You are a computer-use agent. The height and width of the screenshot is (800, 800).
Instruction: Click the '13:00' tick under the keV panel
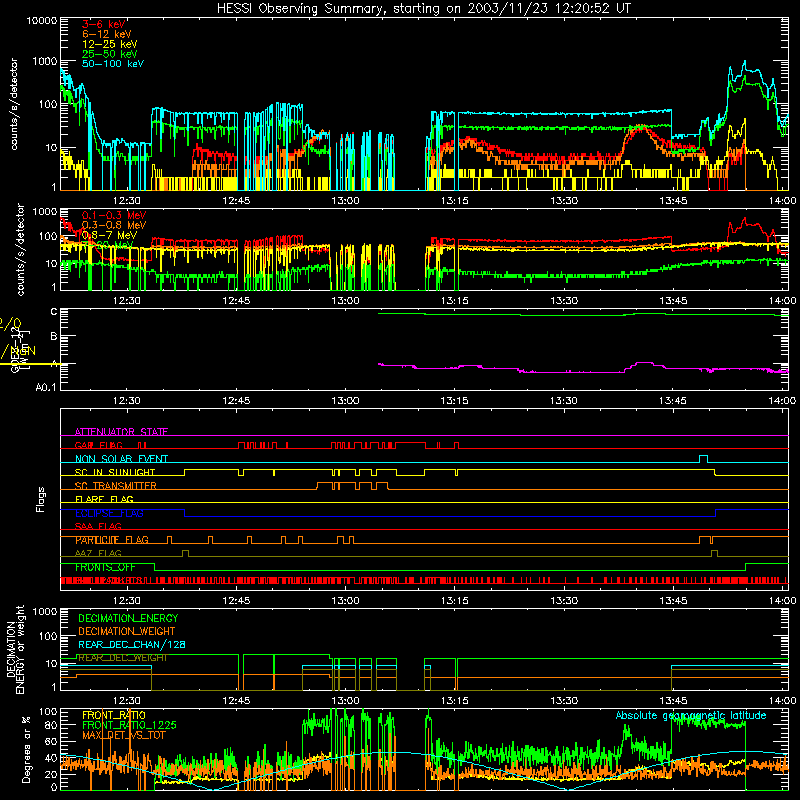click(345, 201)
